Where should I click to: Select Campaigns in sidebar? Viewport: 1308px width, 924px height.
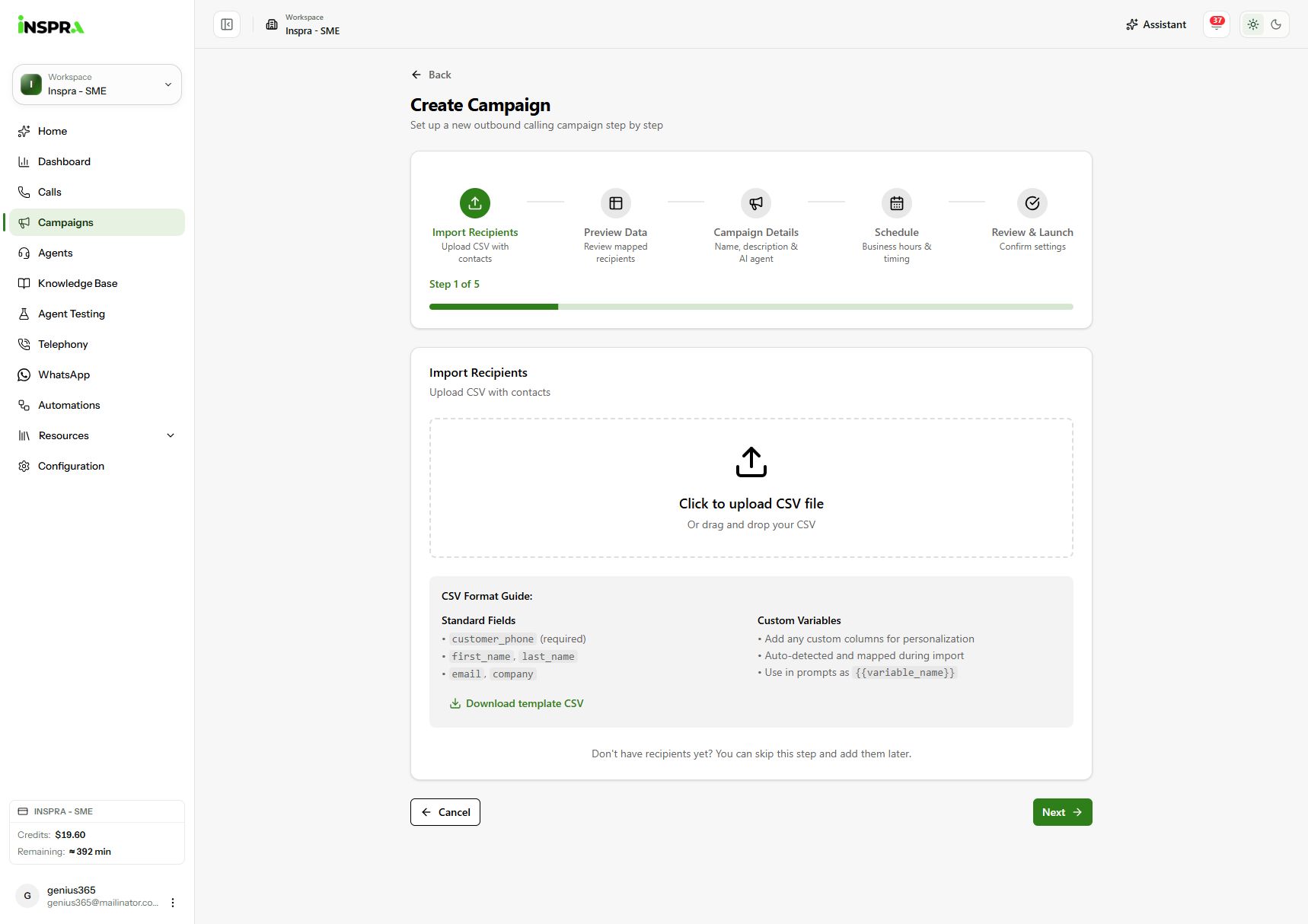click(x=97, y=222)
